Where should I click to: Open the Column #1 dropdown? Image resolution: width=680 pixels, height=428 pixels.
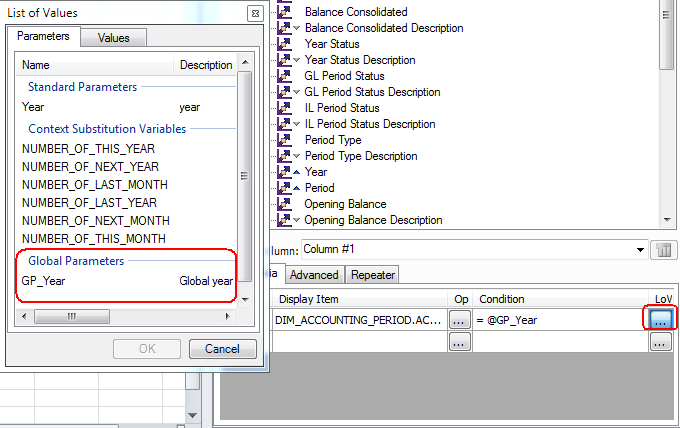click(x=640, y=250)
